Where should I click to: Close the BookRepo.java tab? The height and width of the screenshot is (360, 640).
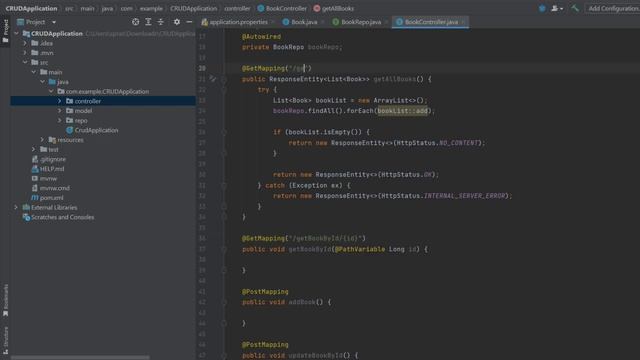[386, 22]
